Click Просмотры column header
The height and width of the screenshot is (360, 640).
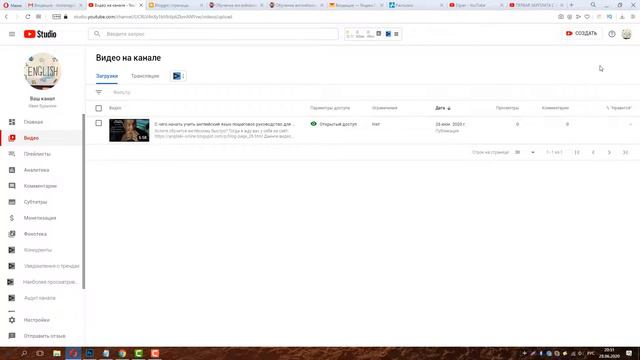coord(507,108)
